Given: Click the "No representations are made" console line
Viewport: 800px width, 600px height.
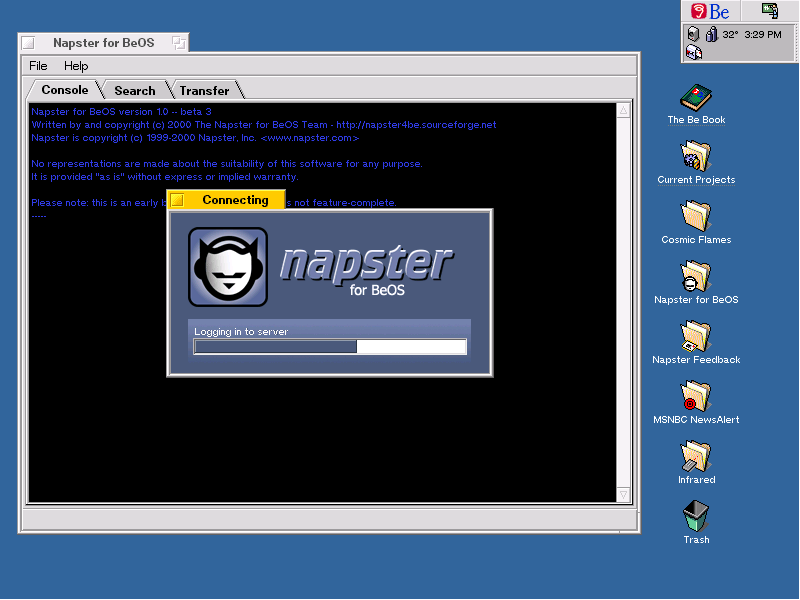Looking at the screenshot, I should (x=227, y=164).
